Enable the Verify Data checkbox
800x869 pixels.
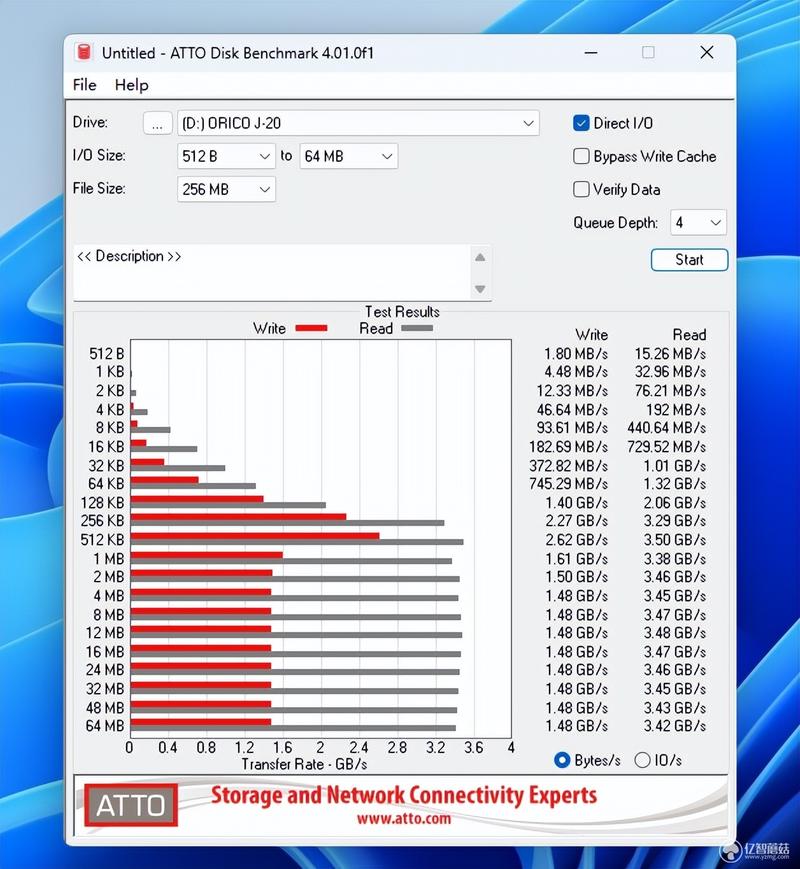click(x=580, y=190)
